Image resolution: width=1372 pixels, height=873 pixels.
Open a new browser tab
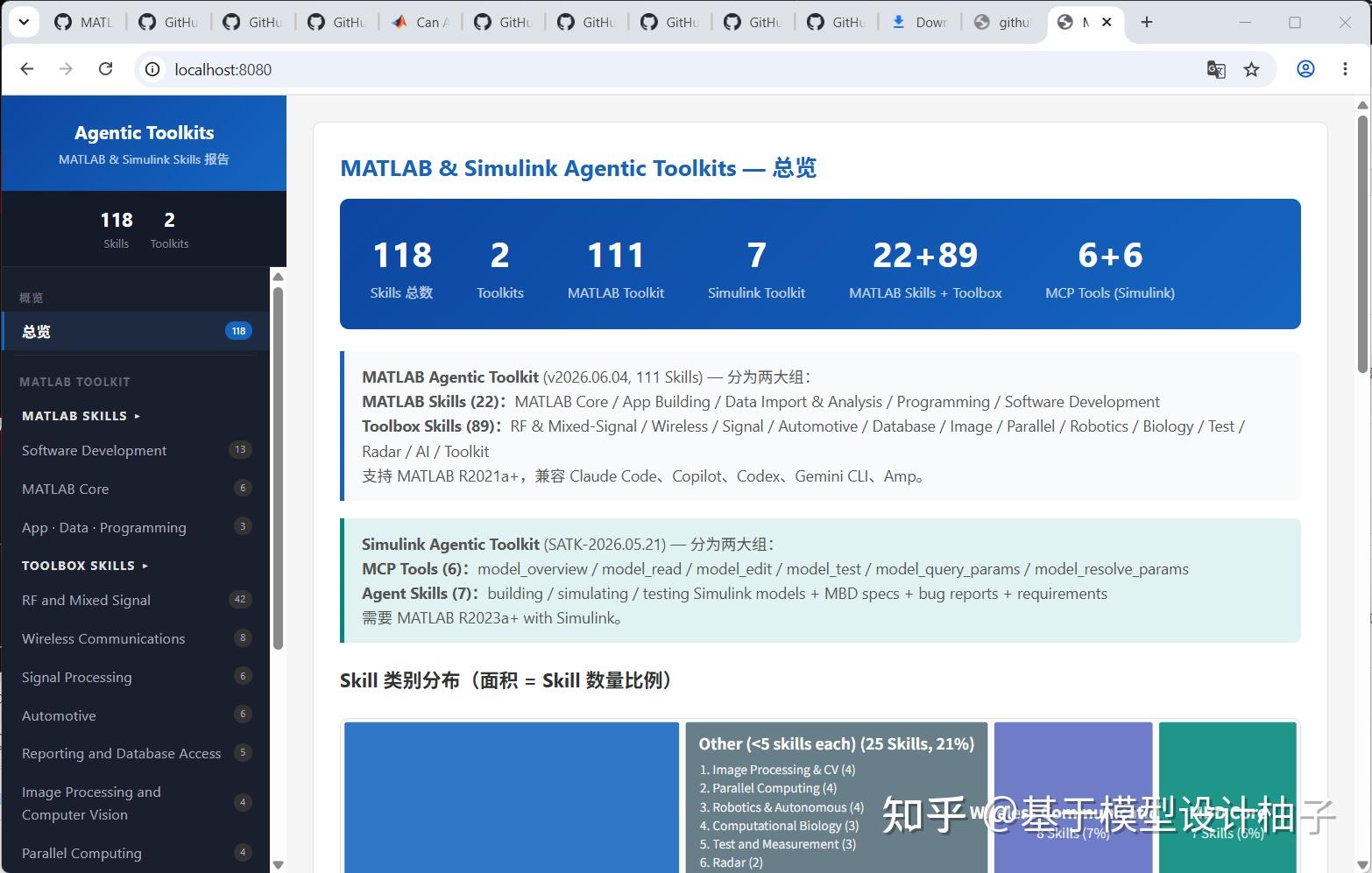[x=1146, y=22]
